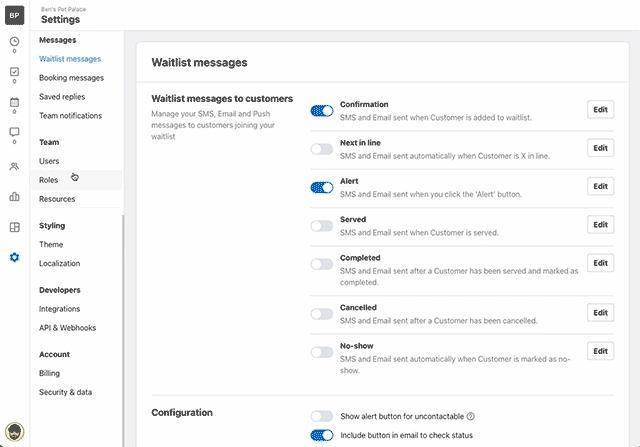The width and height of the screenshot is (640, 447).
Task: Open the calendar bookings icon in sidebar
Action: point(14,102)
